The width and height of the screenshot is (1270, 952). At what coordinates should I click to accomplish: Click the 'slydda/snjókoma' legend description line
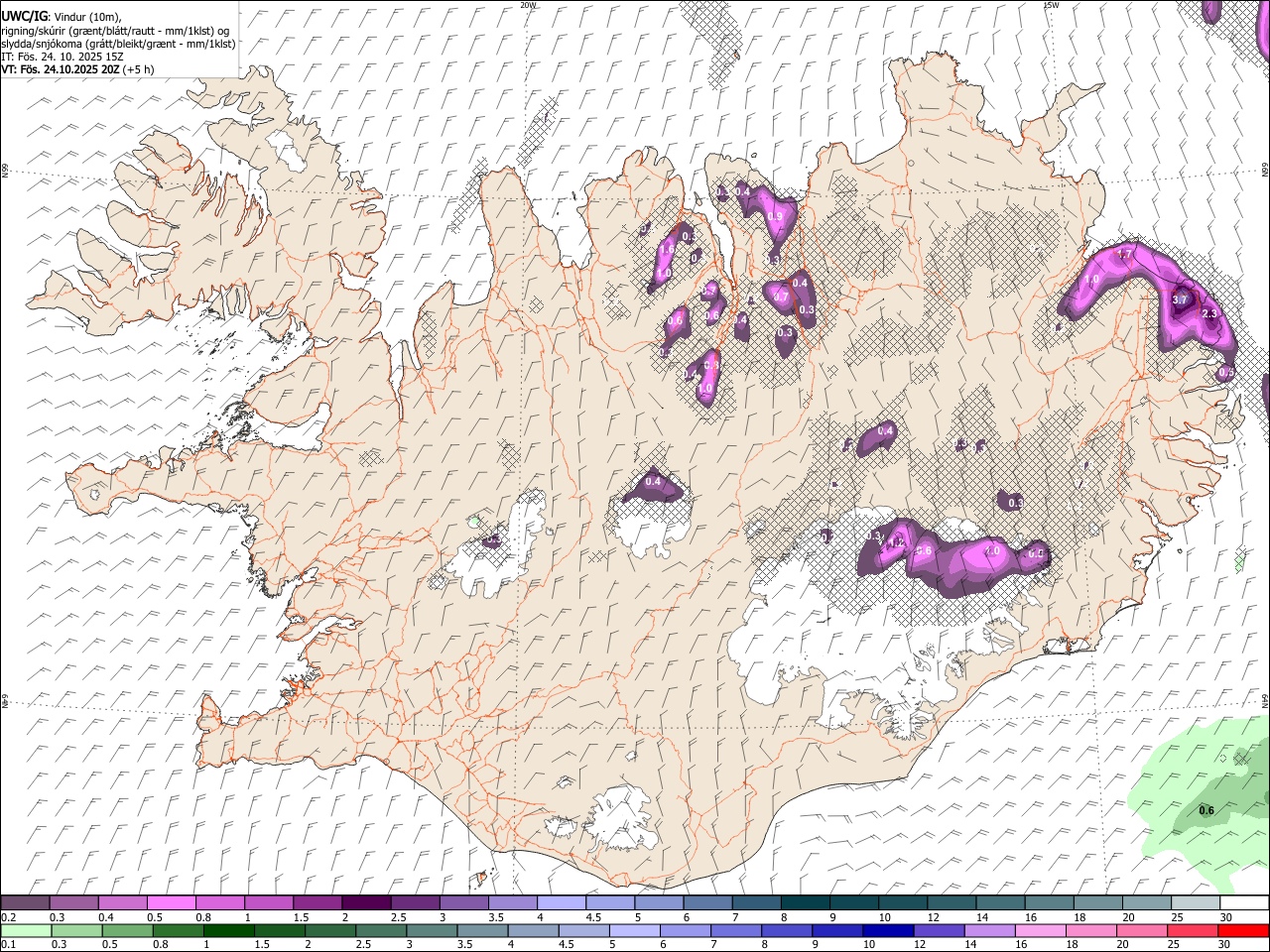click(x=119, y=44)
